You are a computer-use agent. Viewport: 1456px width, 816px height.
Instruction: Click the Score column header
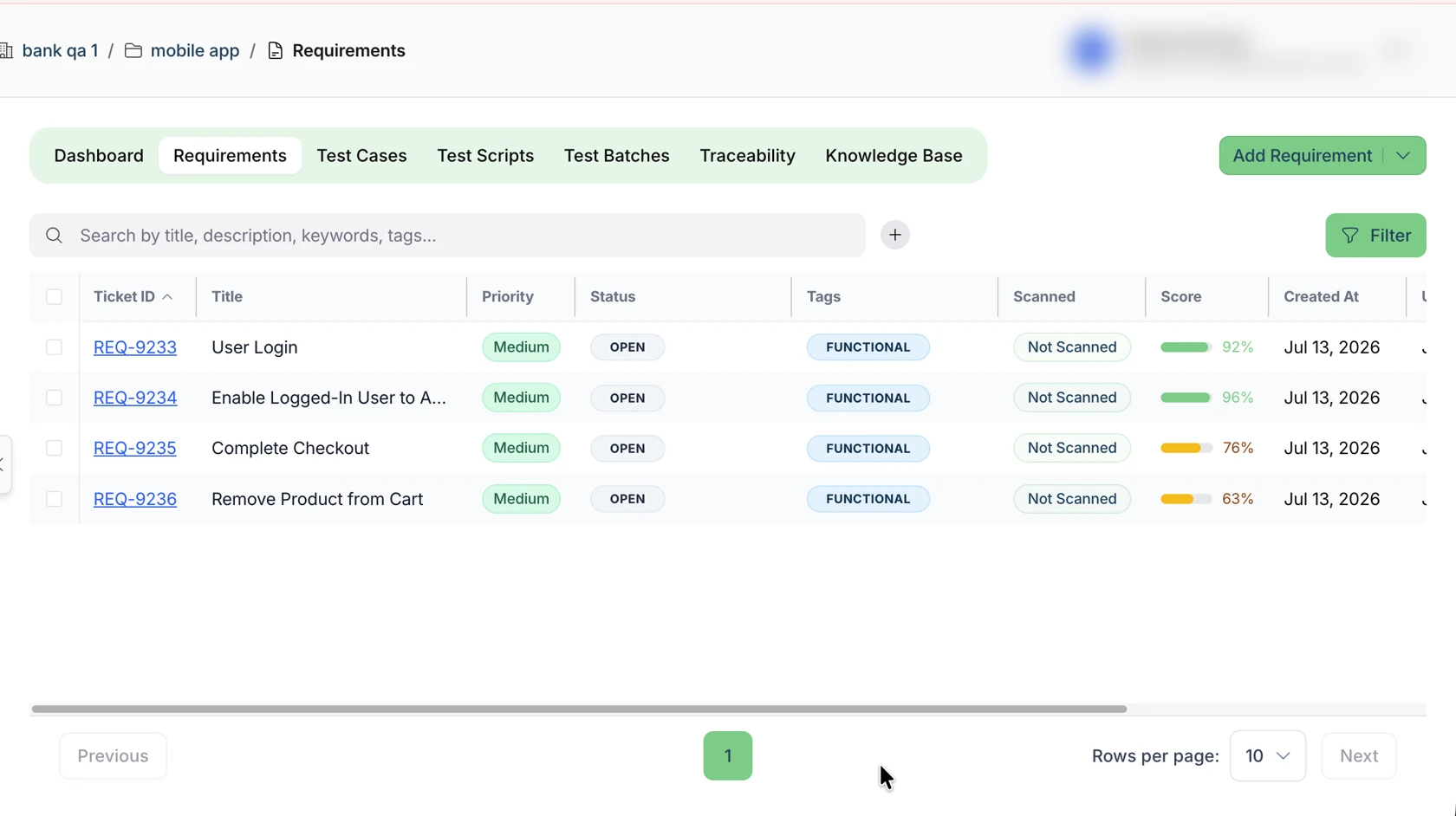[1180, 297]
